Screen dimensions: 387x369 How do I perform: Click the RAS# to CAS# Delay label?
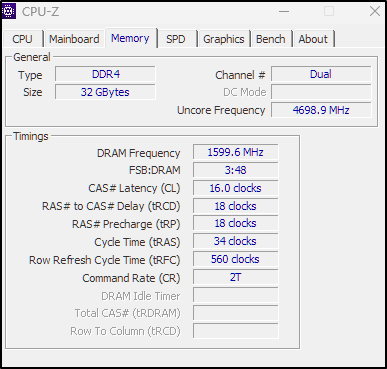(x=111, y=206)
